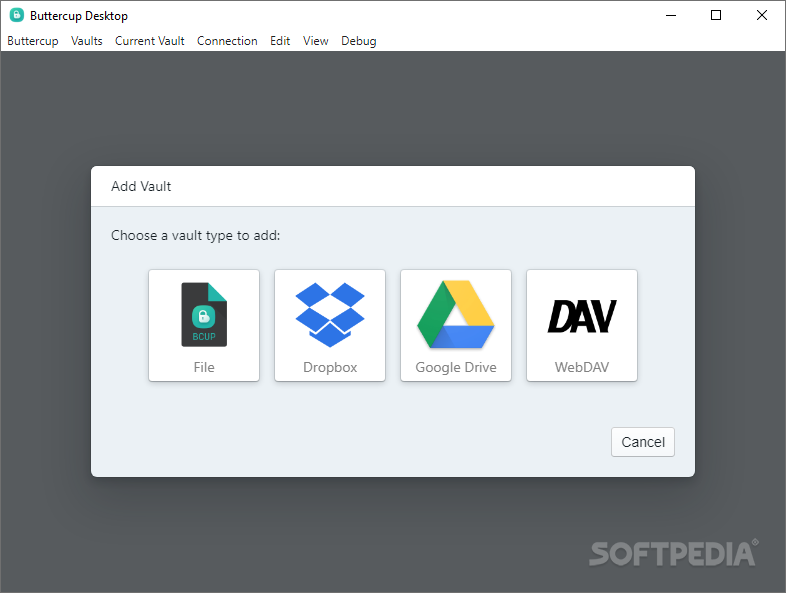Image resolution: width=786 pixels, height=593 pixels.
Task: Pick the Google Drive logo vault type
Action: [x=456, y=314]
